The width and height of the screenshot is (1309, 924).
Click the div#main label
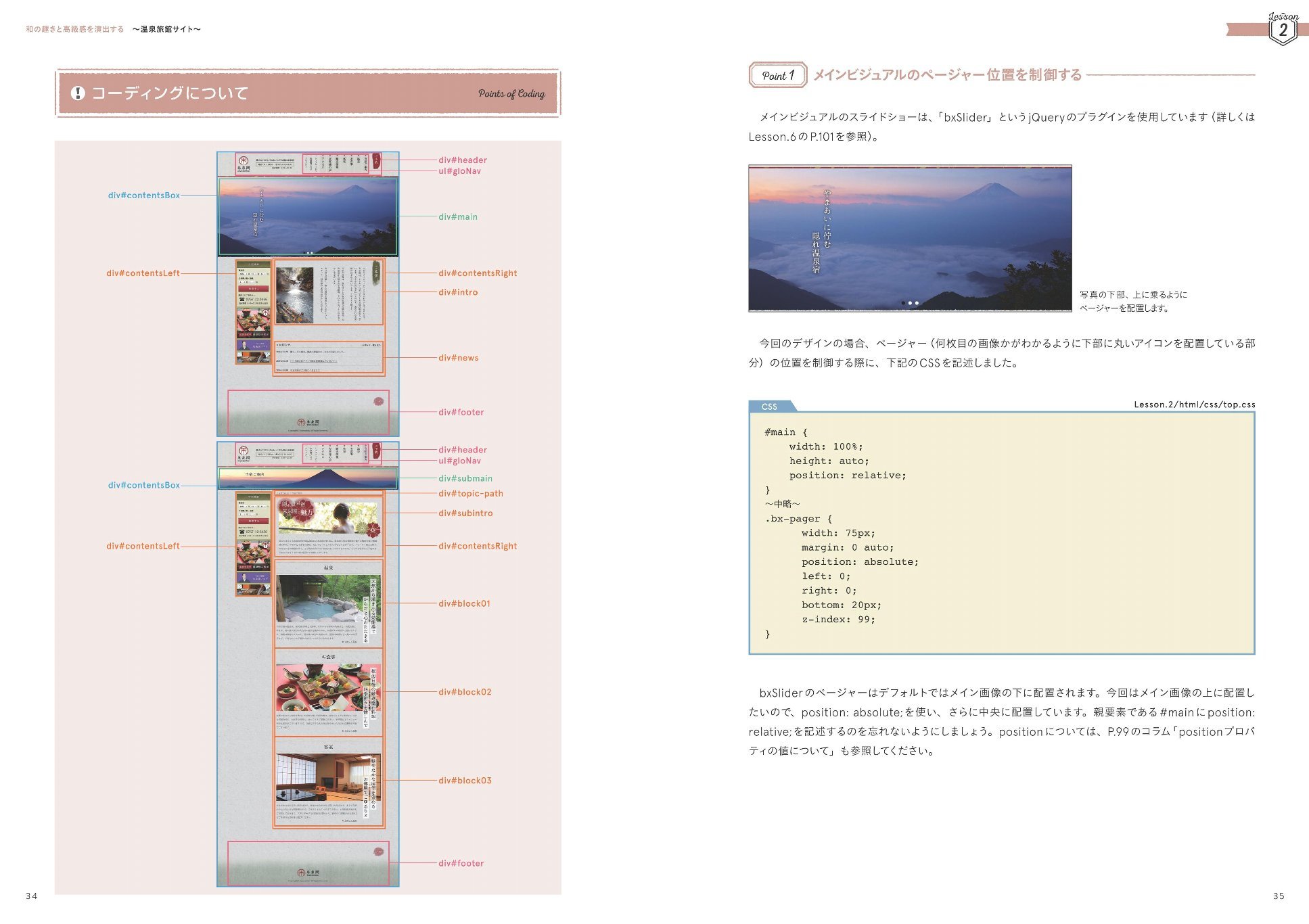click(x=457, y=217)
